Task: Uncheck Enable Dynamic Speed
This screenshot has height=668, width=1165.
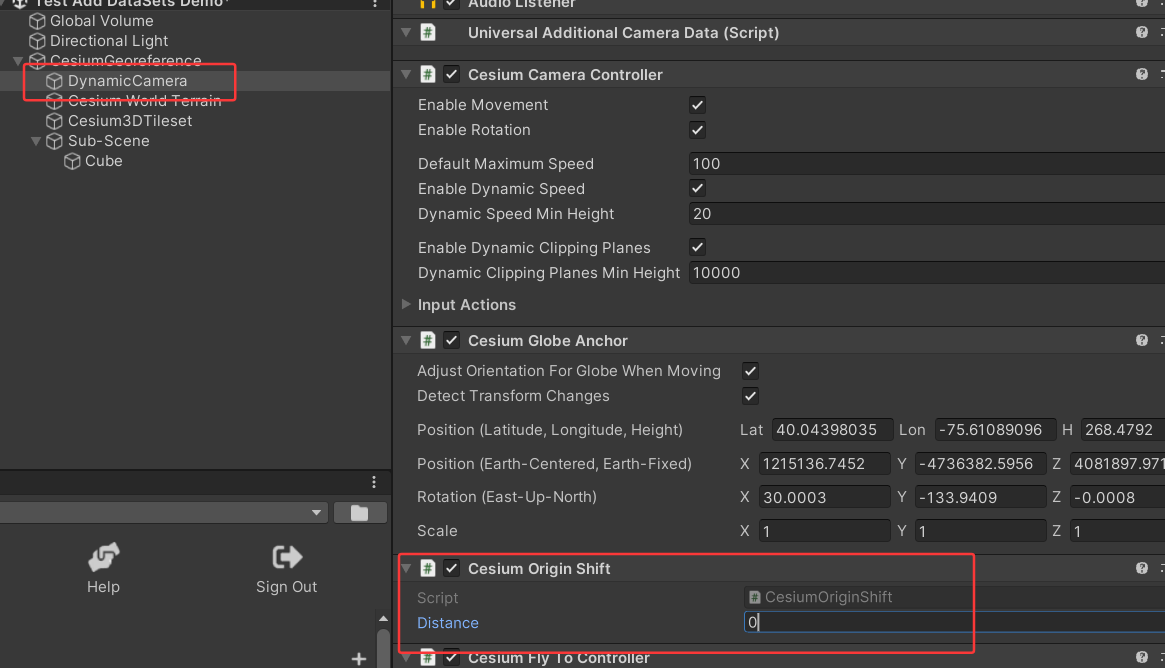Action: pyautogui.click(x=697, y=189)
